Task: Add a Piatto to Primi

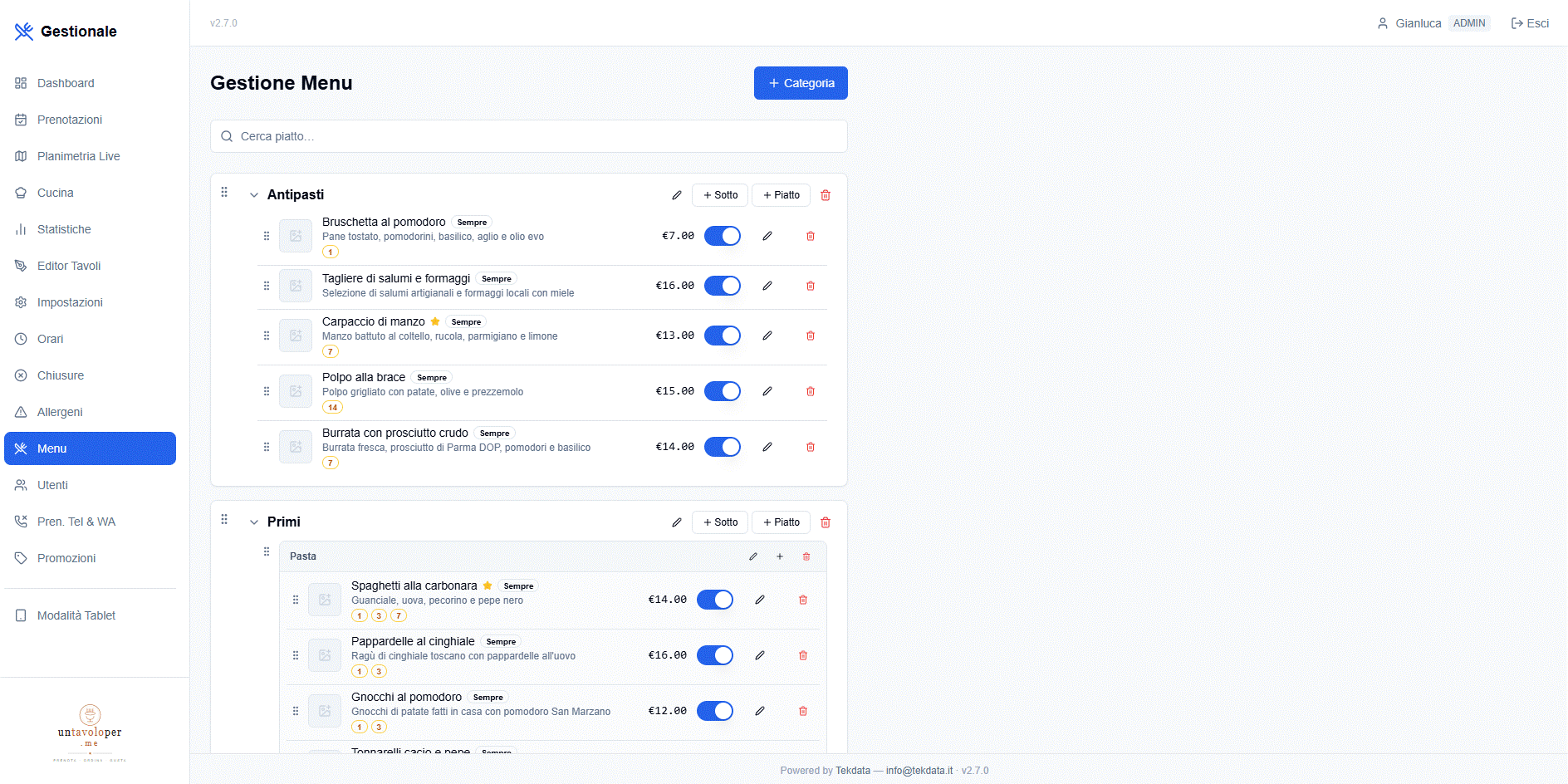Action: pos(781,522)
